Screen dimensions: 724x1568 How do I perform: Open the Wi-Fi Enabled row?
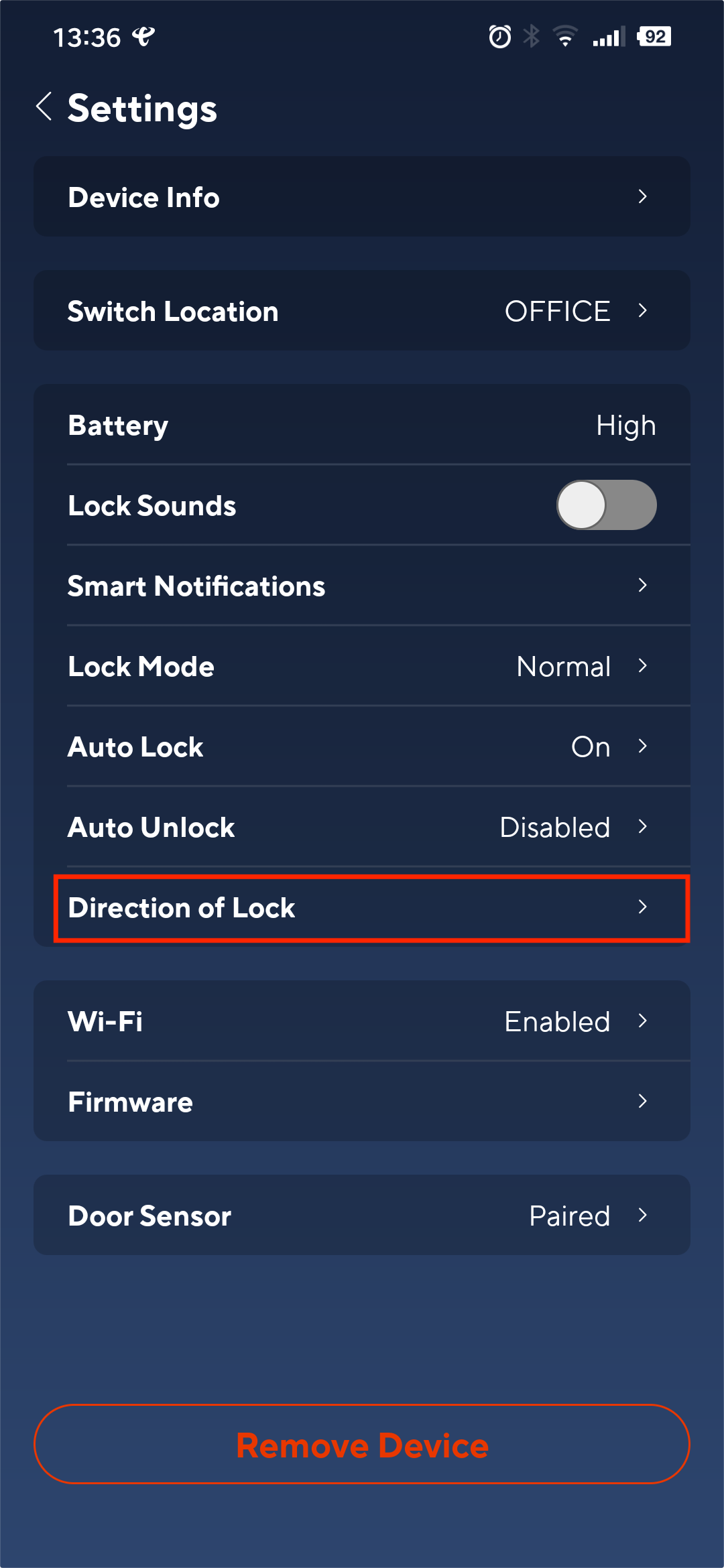point(362,1021)
